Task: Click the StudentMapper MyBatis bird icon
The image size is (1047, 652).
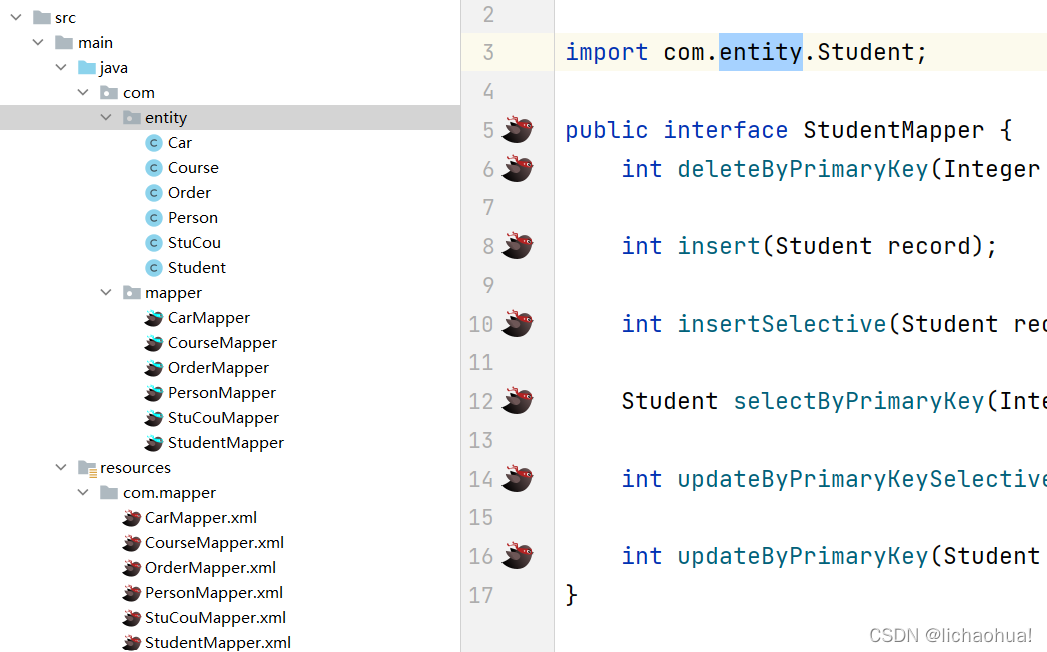Action: click(154, 443)
